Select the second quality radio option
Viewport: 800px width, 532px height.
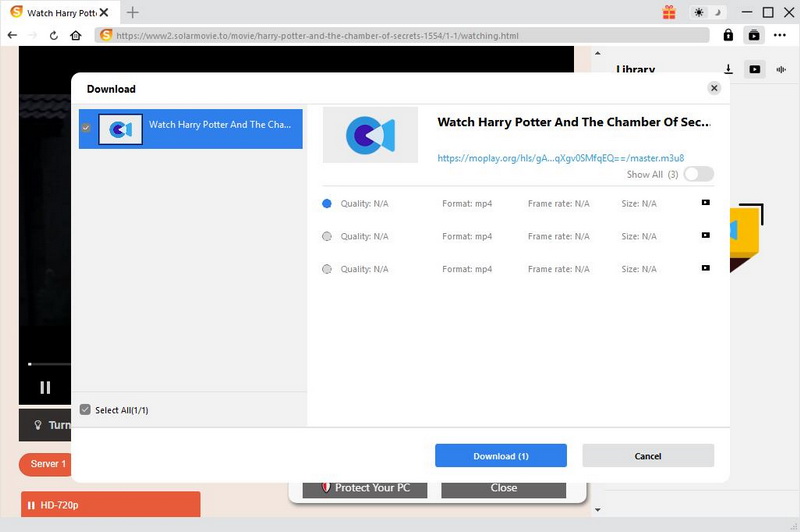coord(327,236)
